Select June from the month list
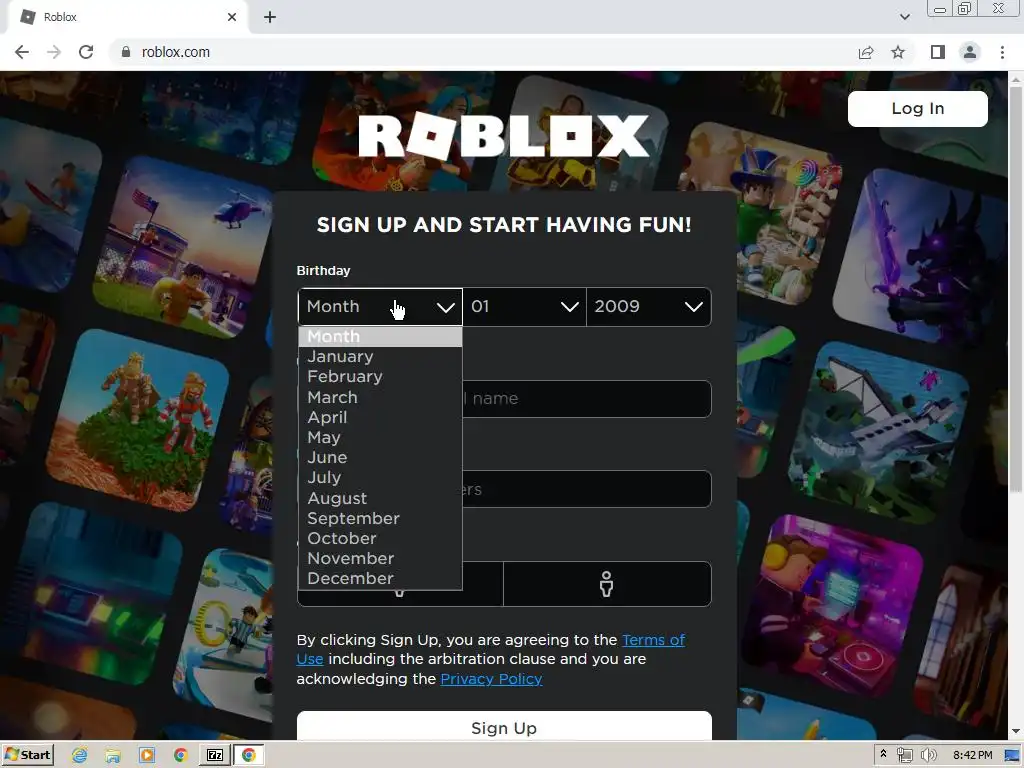Viewport: 1024px width, 768px height. tap(380, 458)
